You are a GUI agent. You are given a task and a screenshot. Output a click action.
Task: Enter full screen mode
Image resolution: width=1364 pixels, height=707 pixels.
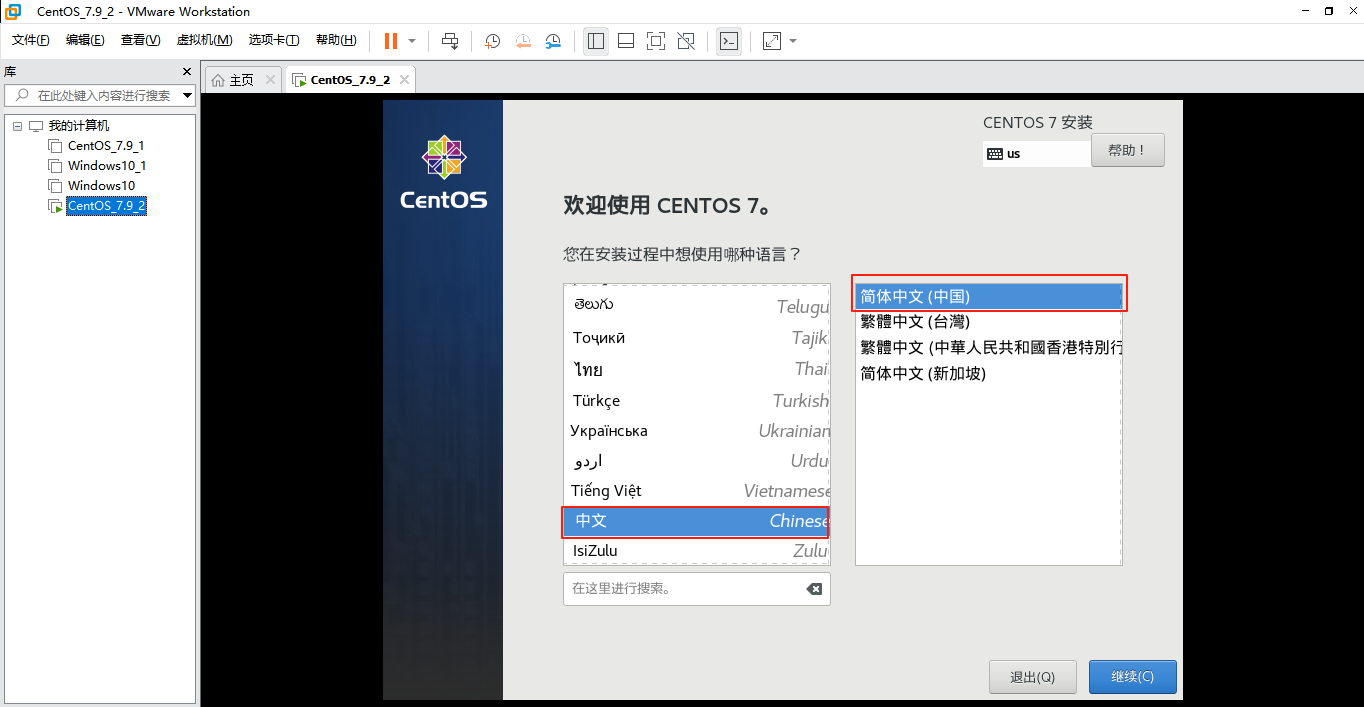(655, 41)
